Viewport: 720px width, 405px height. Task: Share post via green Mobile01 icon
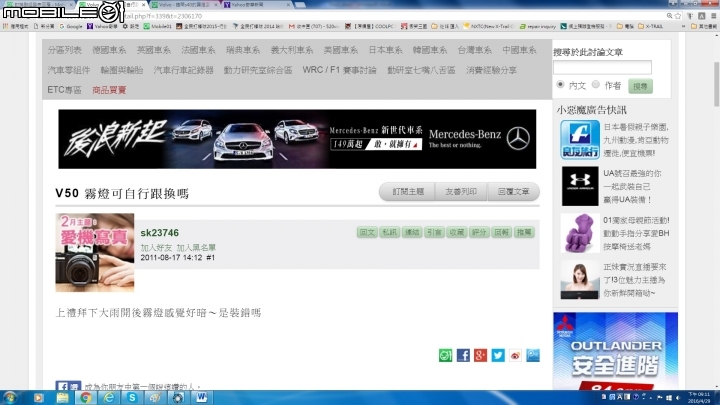[x=445, y=355]
